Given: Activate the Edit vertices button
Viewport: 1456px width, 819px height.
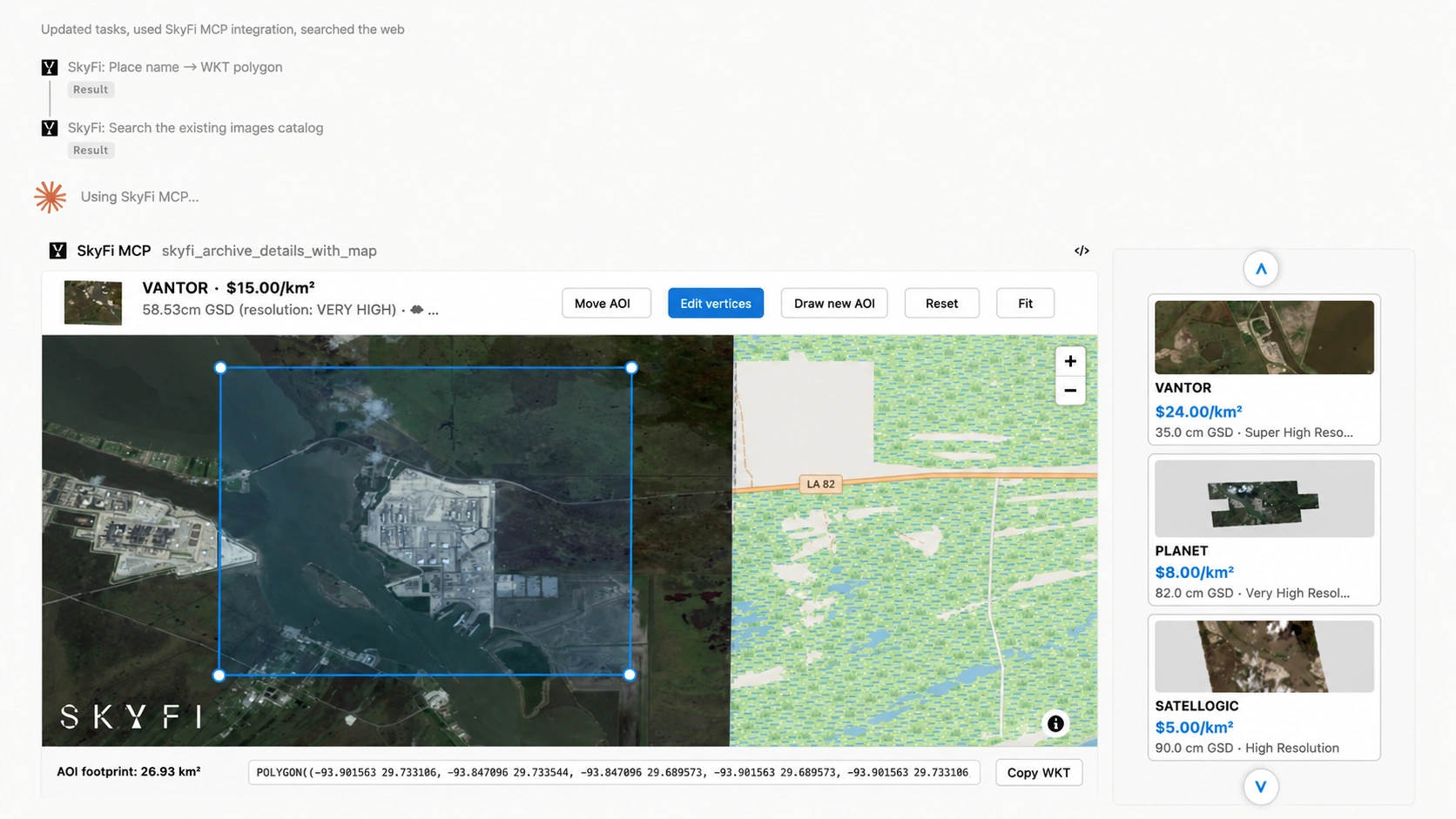Looking at the screenshot, I should click(716, 303).
